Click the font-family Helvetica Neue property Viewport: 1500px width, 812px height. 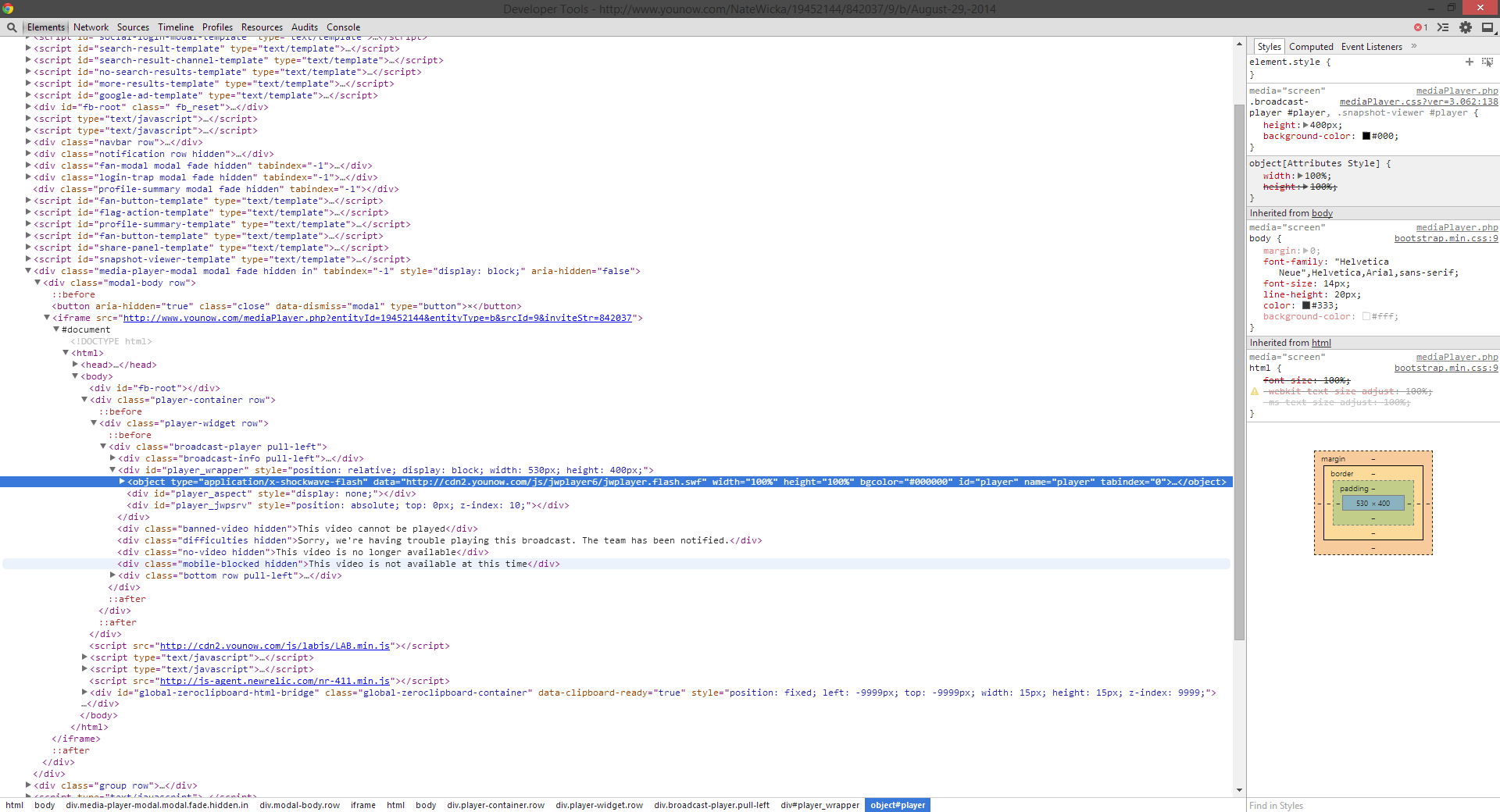pyautogui.click(x=1359, y=267)
